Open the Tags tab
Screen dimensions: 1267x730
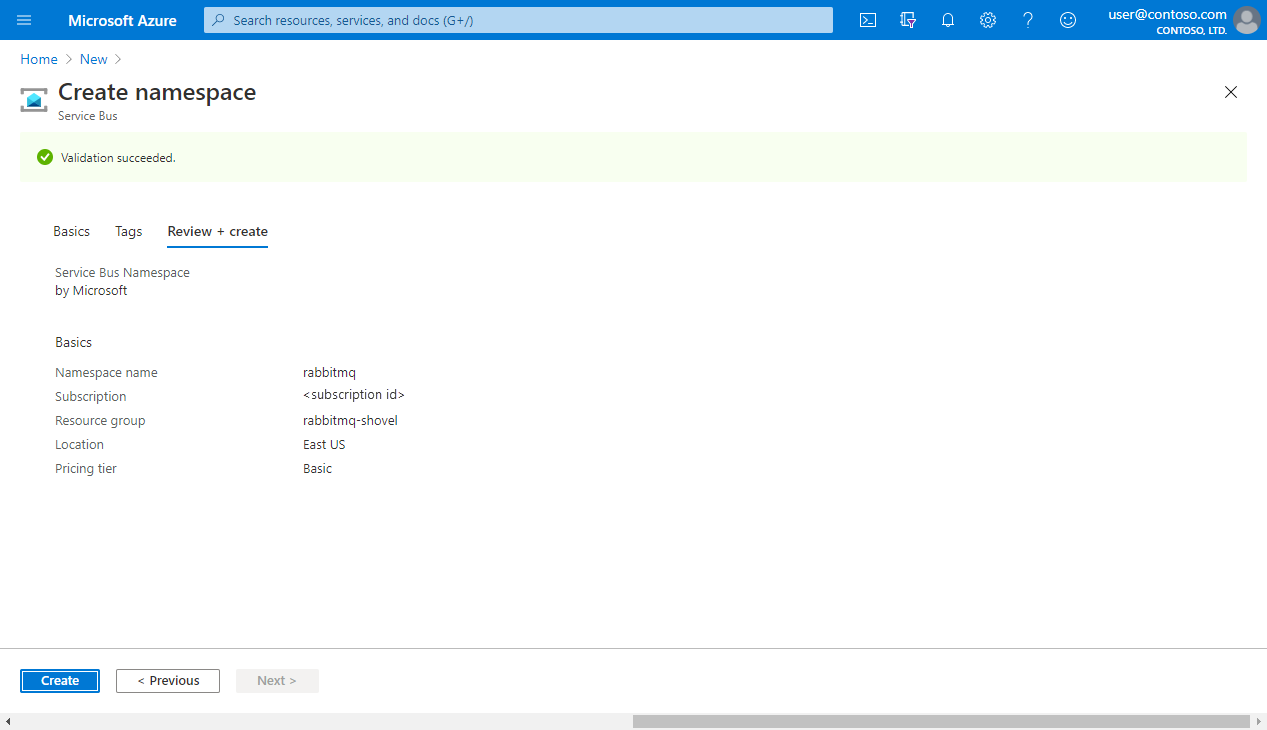(x=128, y=231)
